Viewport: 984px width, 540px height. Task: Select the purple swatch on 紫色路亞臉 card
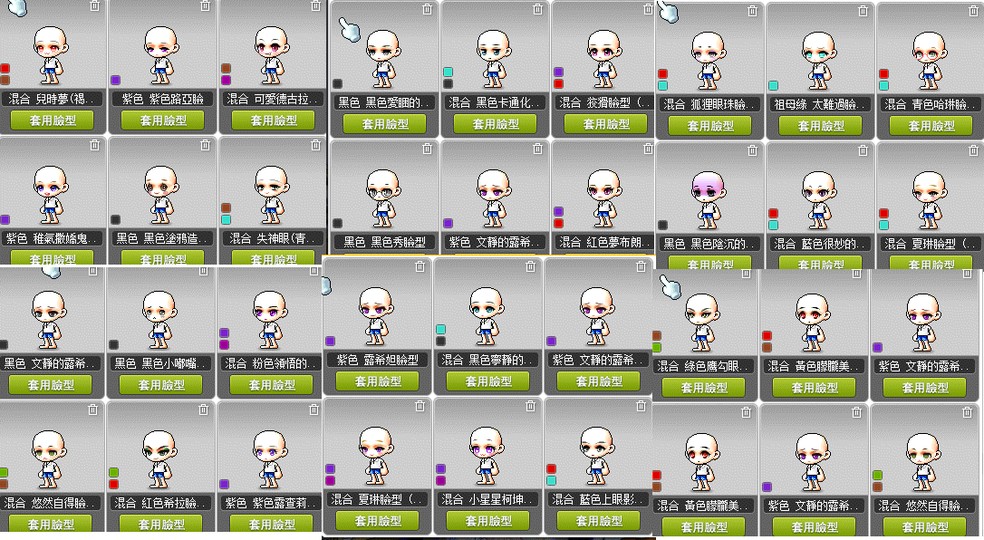coord(115,80)
